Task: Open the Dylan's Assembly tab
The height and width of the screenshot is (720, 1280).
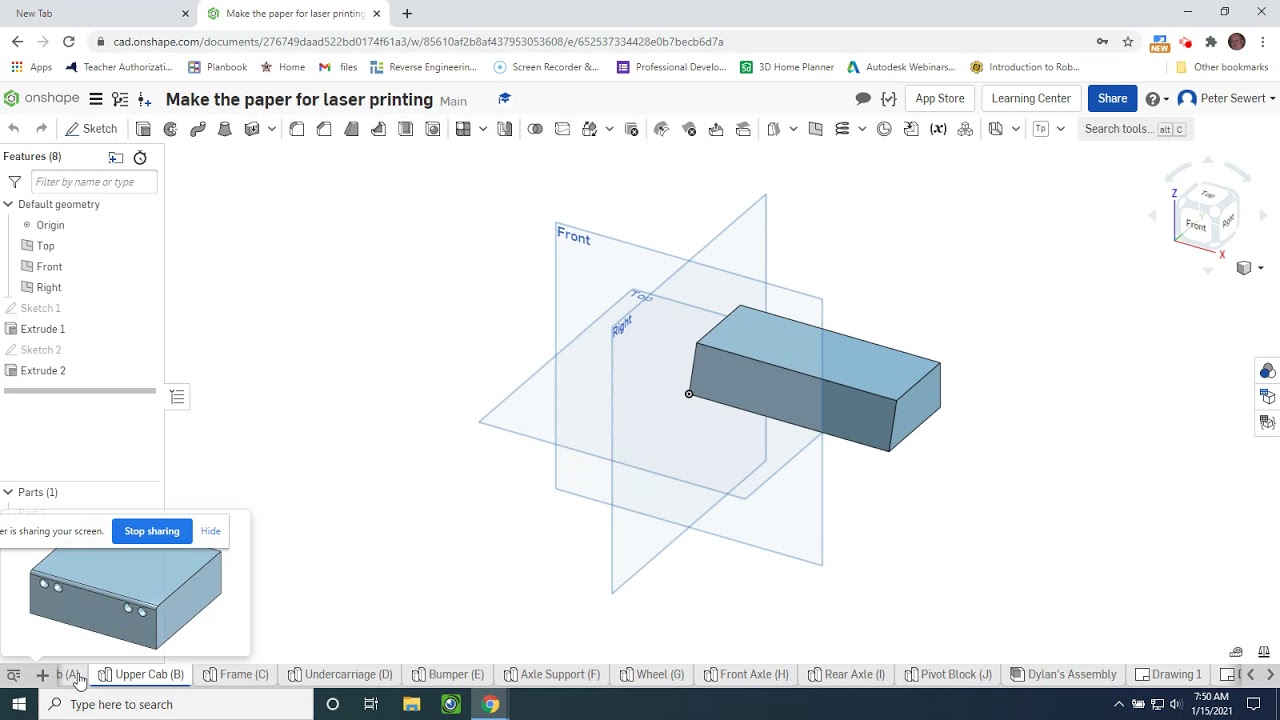Action: 1063,675
